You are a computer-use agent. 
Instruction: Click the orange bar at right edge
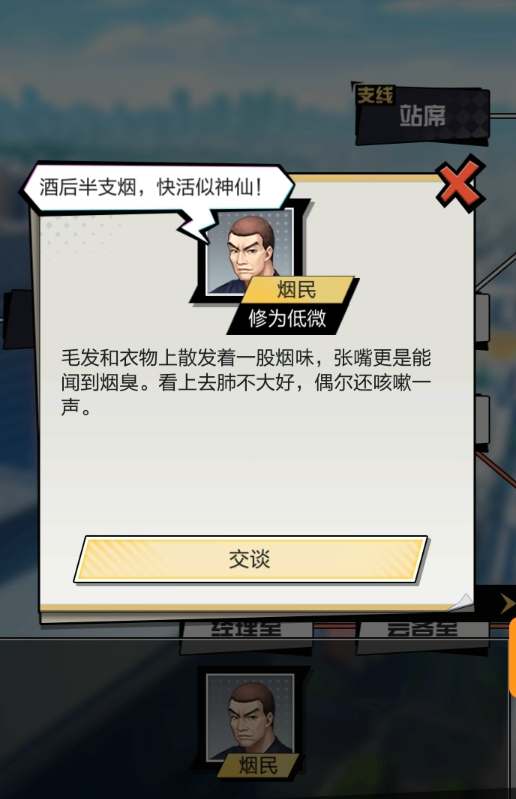click(512, 657)
